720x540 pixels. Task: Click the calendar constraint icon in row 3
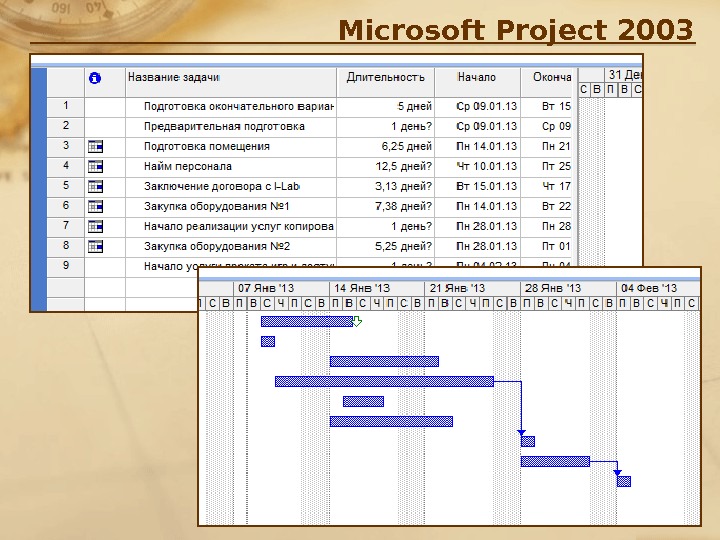click(96, 146)
